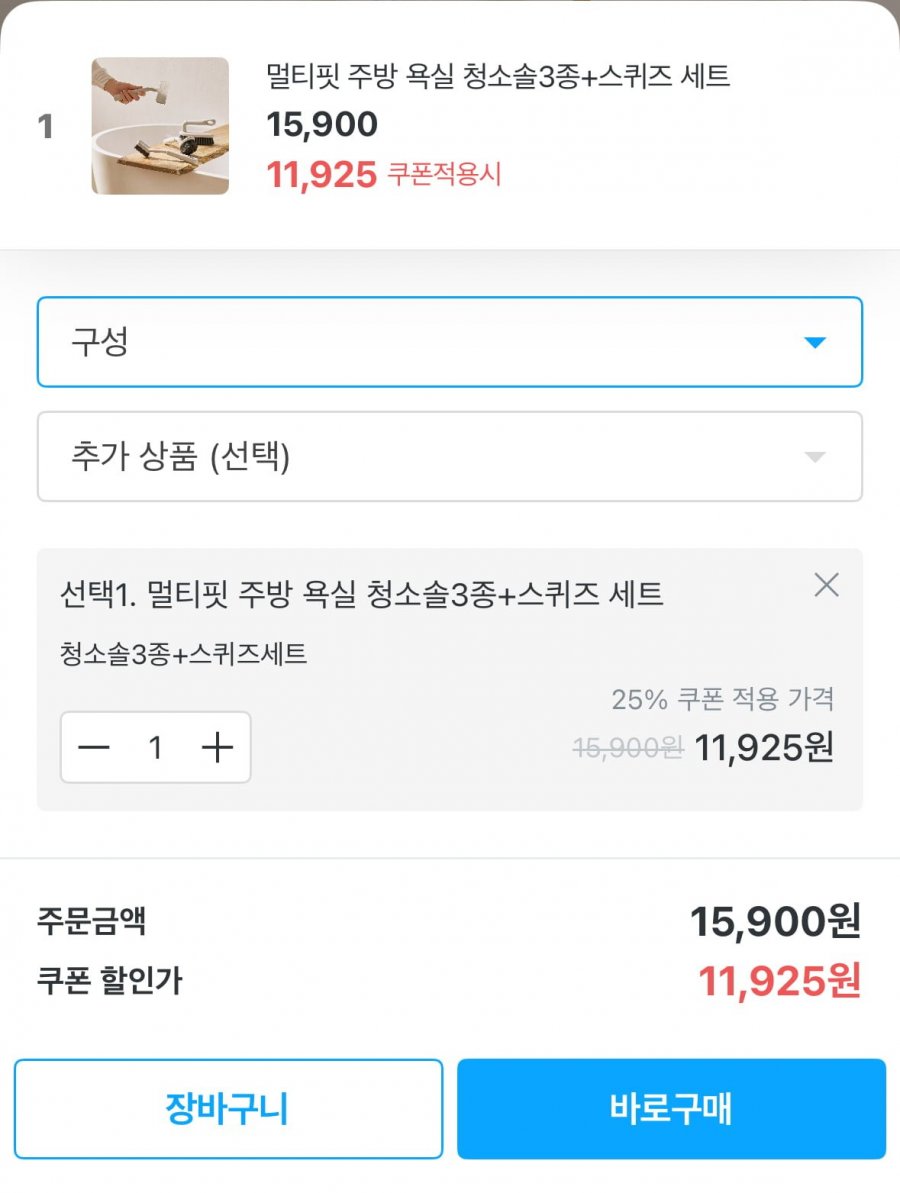Remove the selected 선택1 option with X
900x1193 pixels.
tap(826, 585)
